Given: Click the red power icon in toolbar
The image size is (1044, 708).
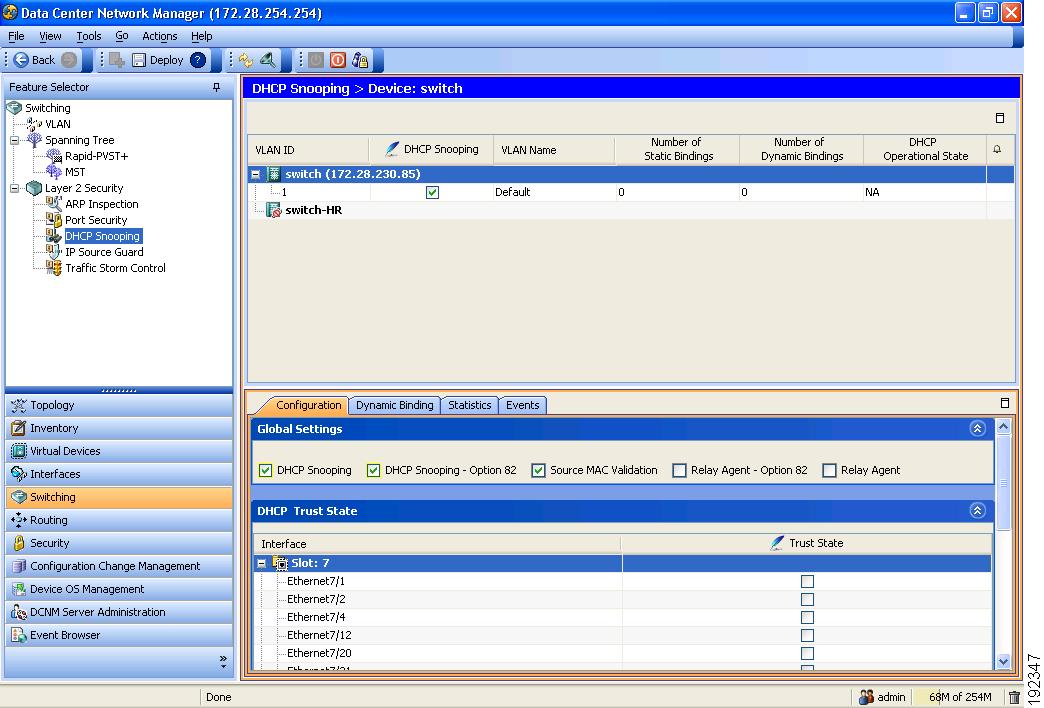Looking at the screenshot, I should tap(338, 60).
